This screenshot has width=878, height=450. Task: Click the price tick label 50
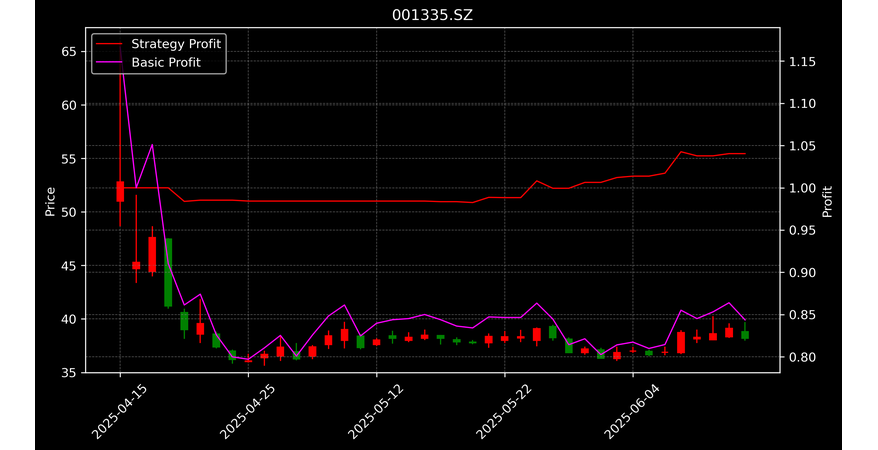[71, 212]
